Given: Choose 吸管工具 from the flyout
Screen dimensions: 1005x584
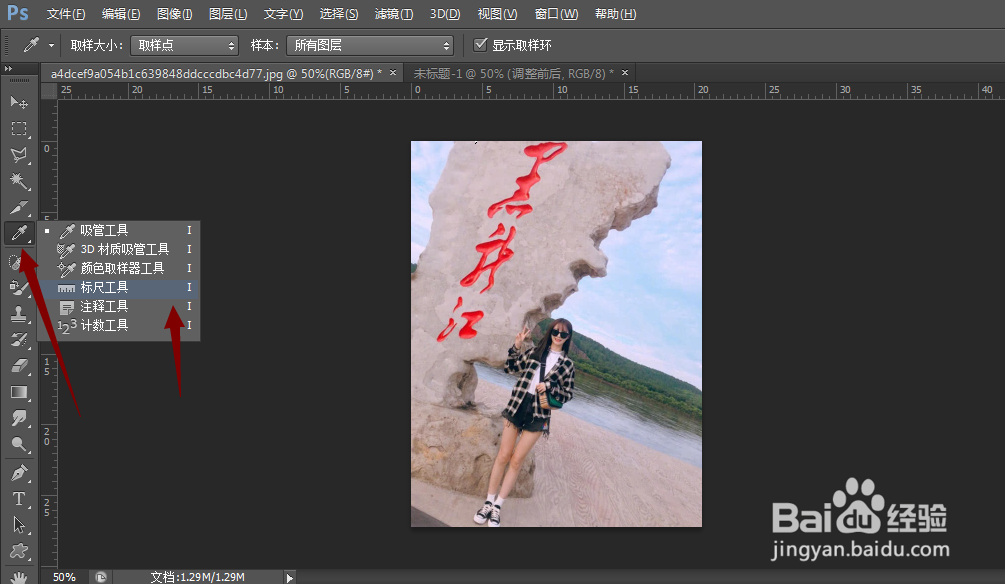Looking at the screenshot, I should coord(119,230).
